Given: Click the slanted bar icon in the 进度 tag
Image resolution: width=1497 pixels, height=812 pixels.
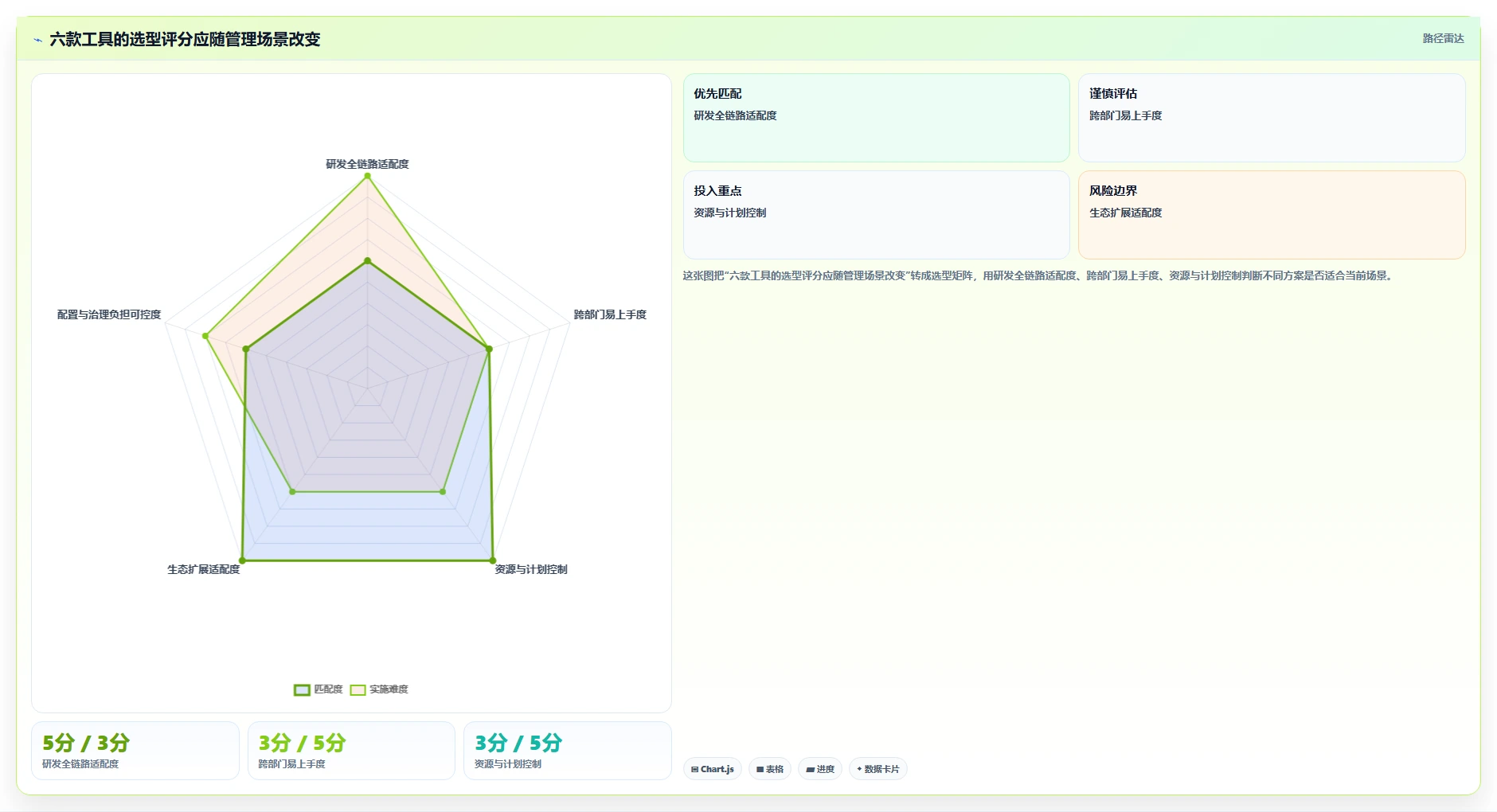Looking at the screenshot, I should point(810,769).
